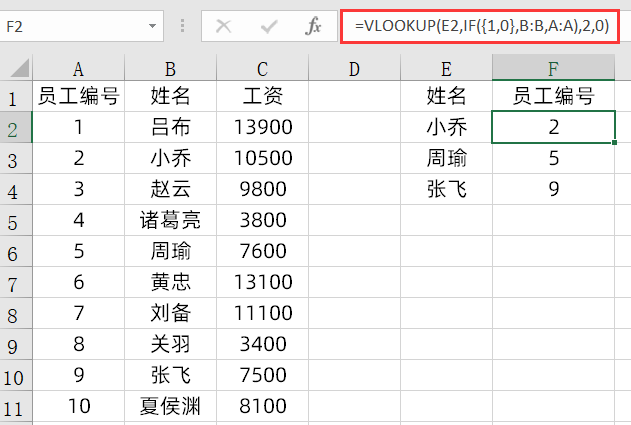631x425 pixels.
Task: Click cell containing 夏侯渊
Action: pos(171,406)
